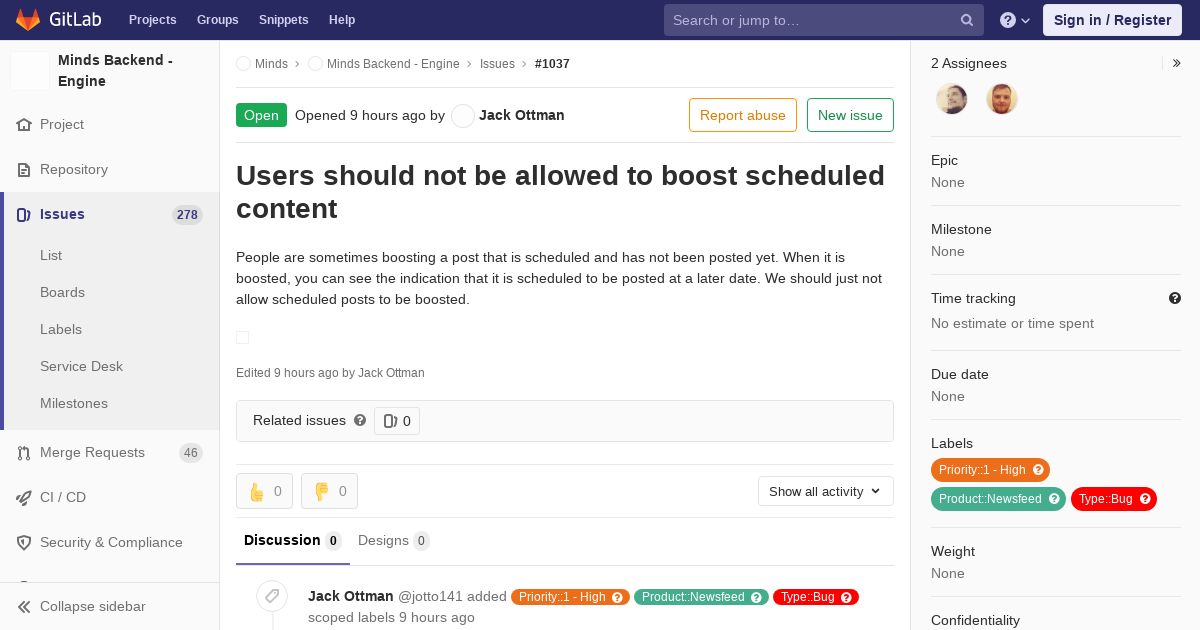This screenshot has width=1200, height=630.
Task: Open issues List in sidebar
Action: [51, 255]
